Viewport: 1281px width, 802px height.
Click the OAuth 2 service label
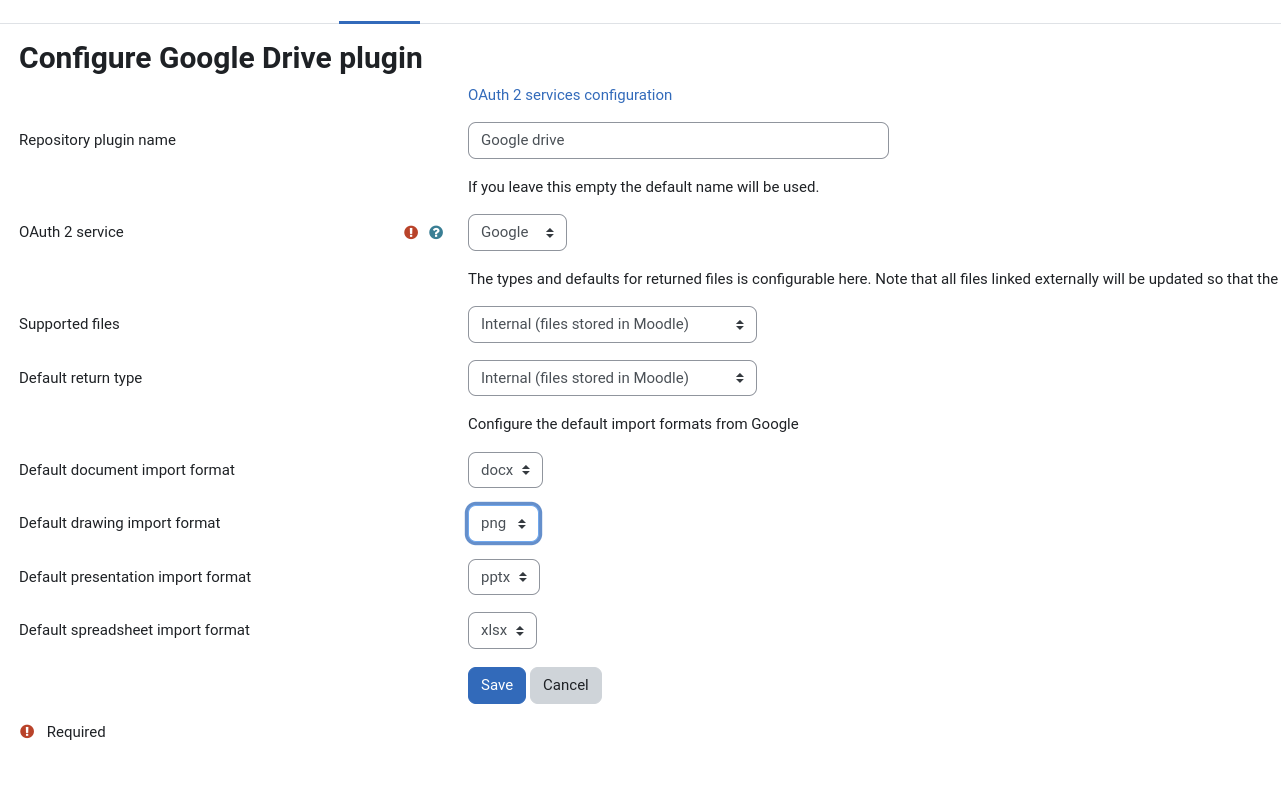(71, 232)
